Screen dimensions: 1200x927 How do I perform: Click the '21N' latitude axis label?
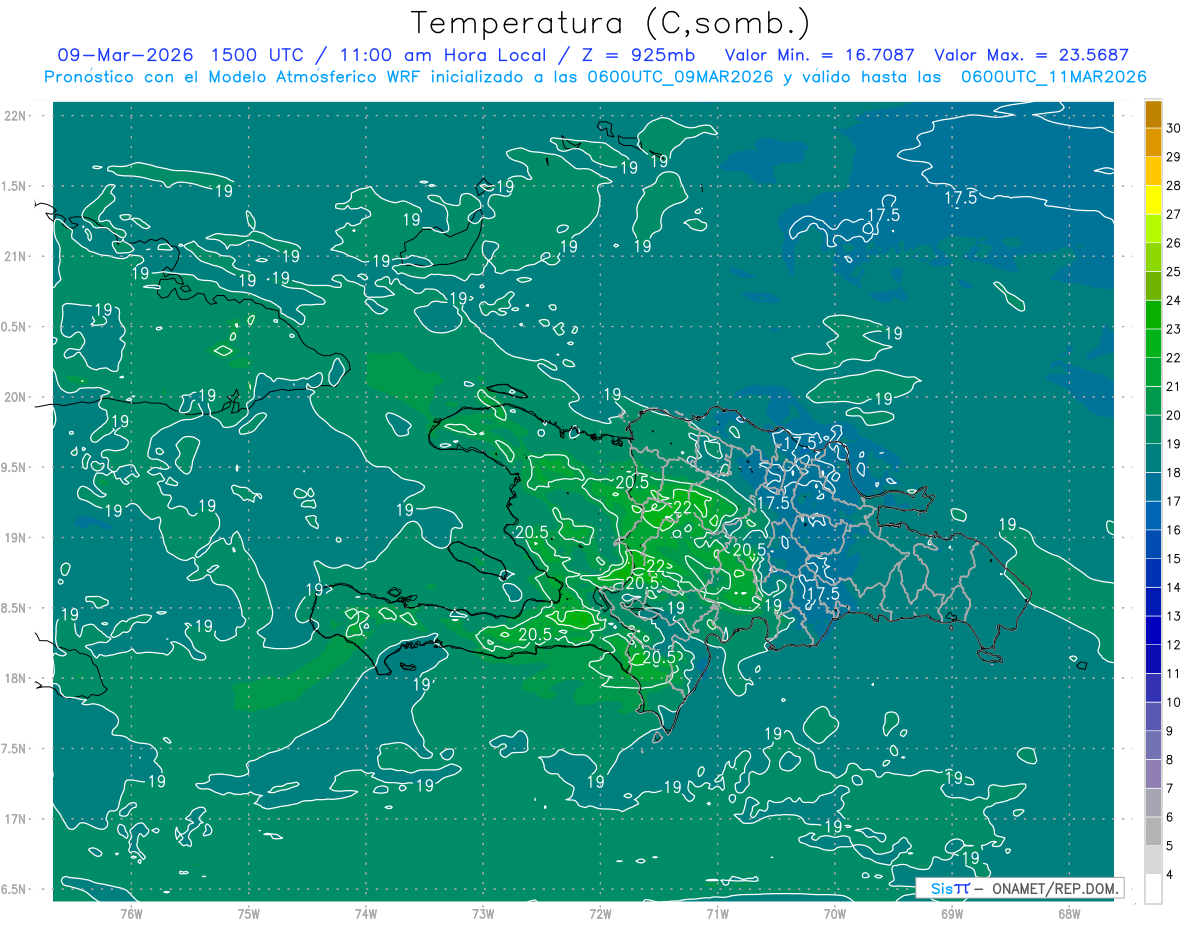17,256
